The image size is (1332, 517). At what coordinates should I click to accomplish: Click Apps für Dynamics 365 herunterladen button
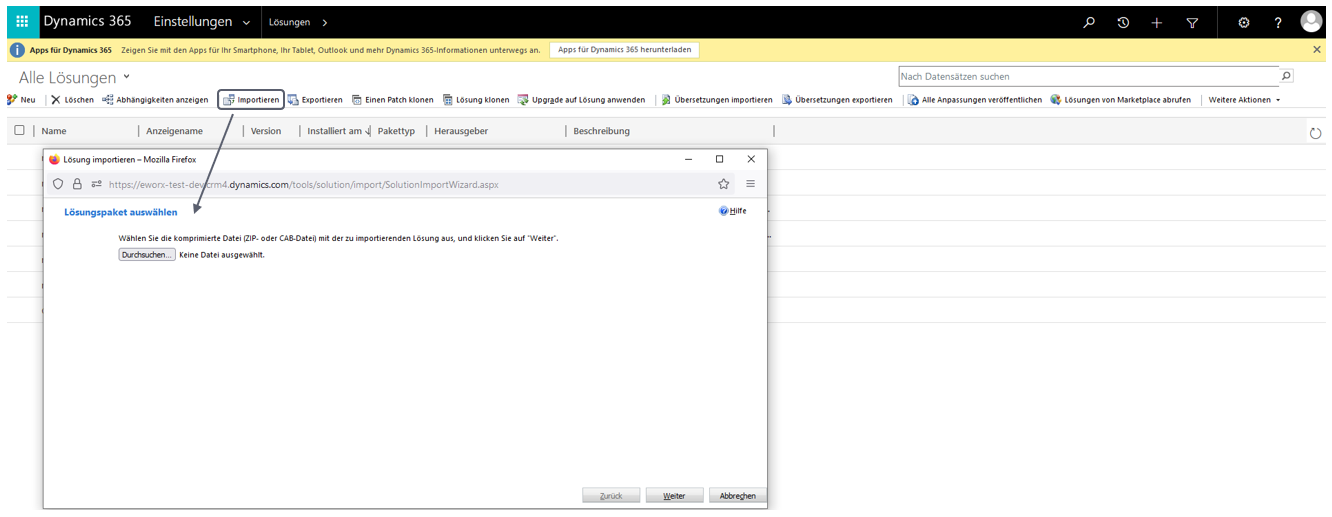tap(624, 49)
